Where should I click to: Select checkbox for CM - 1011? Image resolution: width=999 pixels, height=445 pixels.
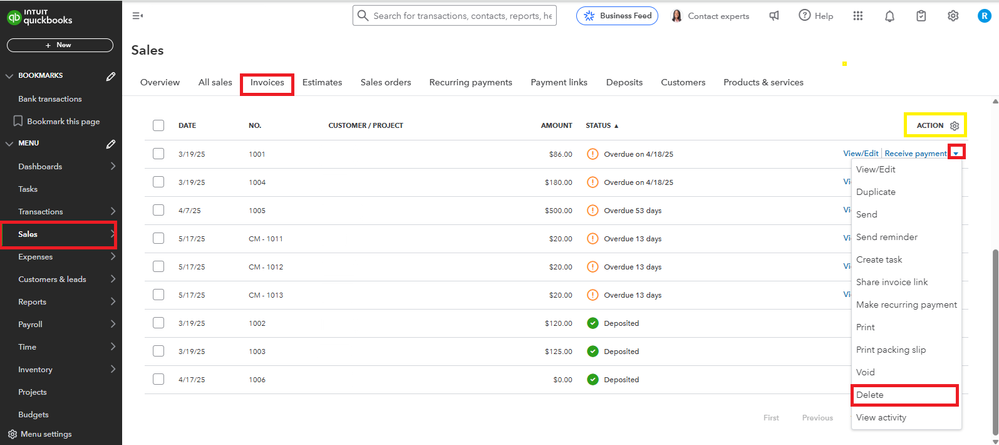[159, 238]
